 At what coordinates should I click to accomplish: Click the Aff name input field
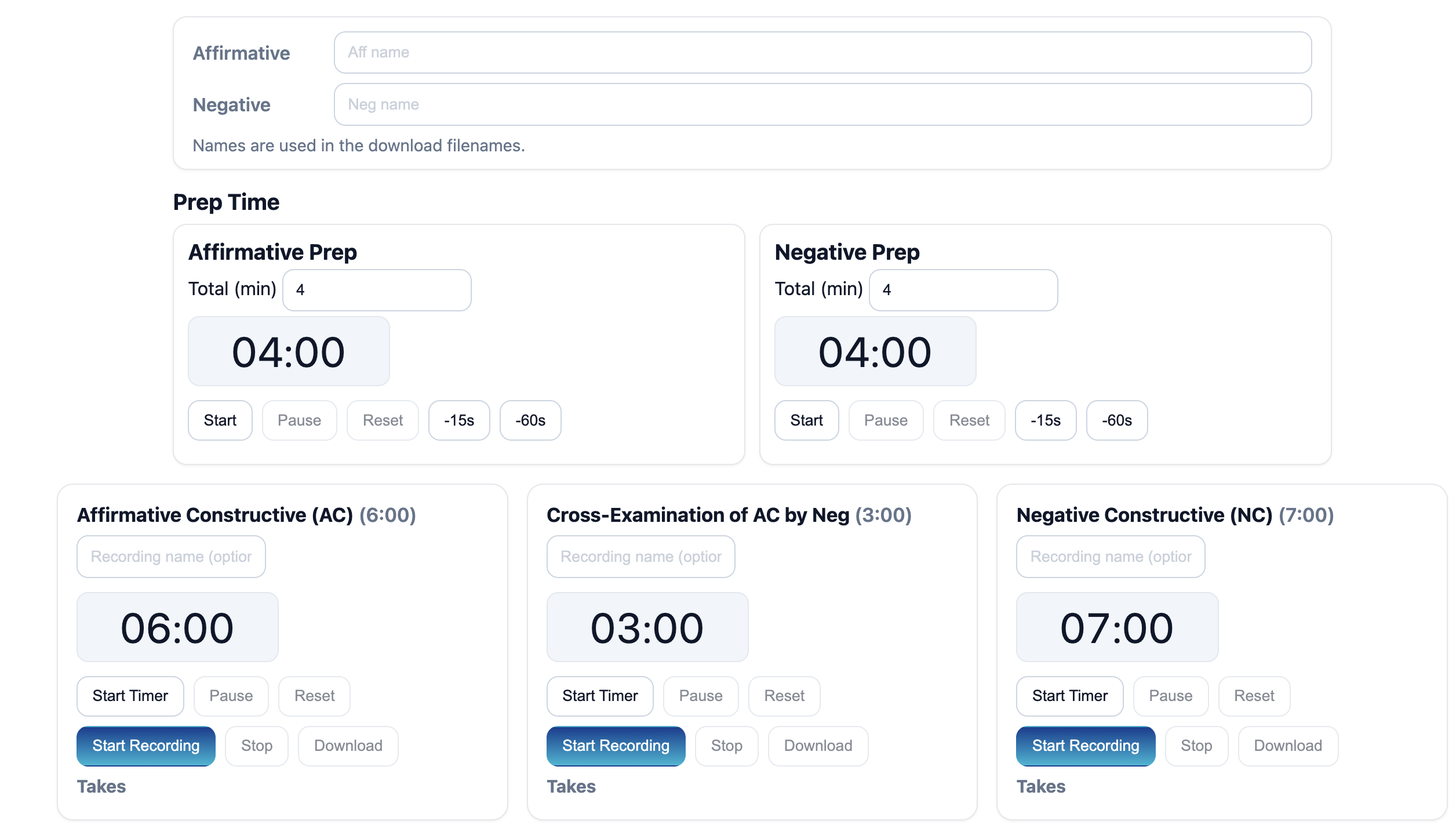[x=822, y=53]
